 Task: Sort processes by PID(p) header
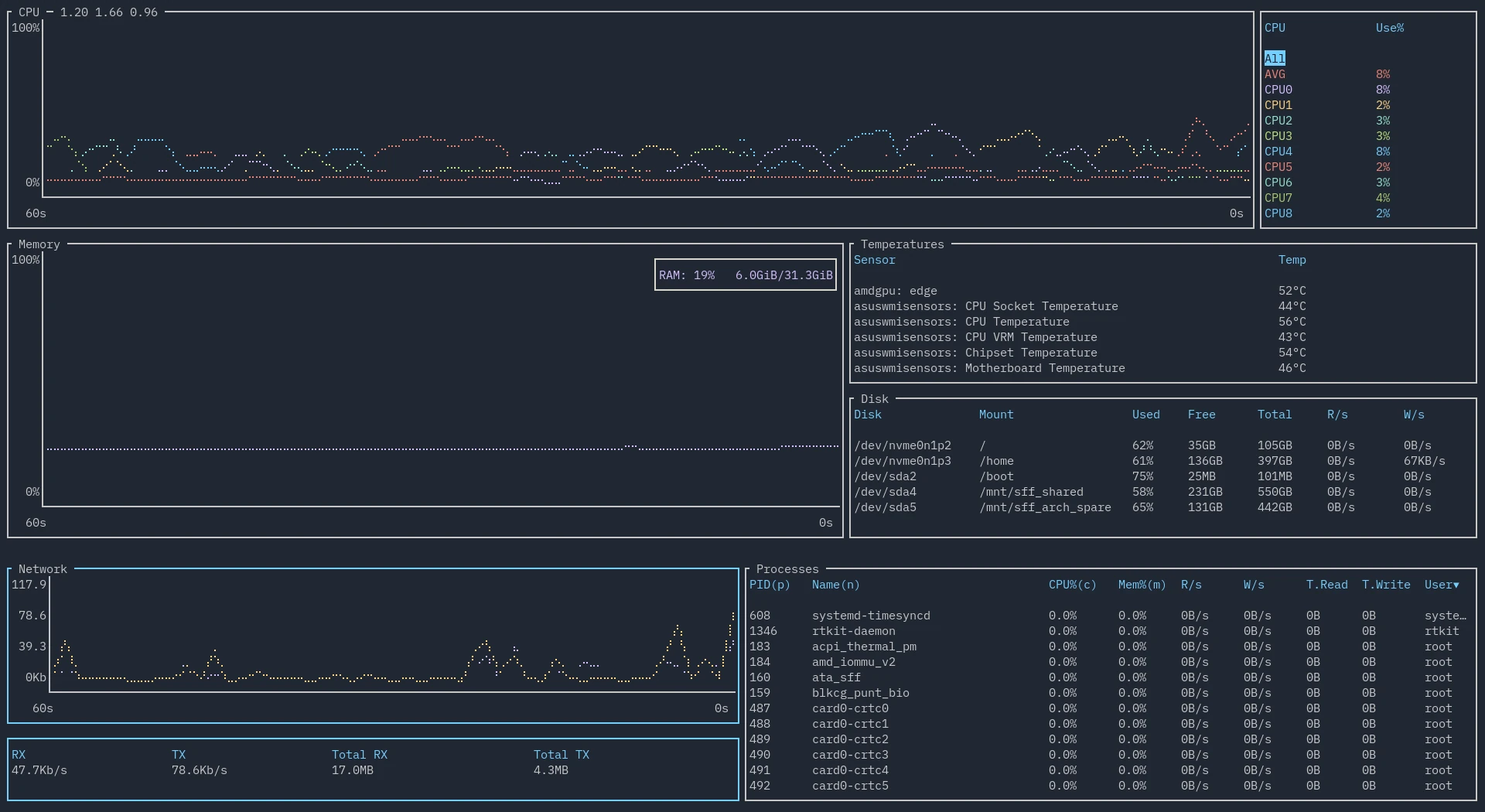coord(770,585)
